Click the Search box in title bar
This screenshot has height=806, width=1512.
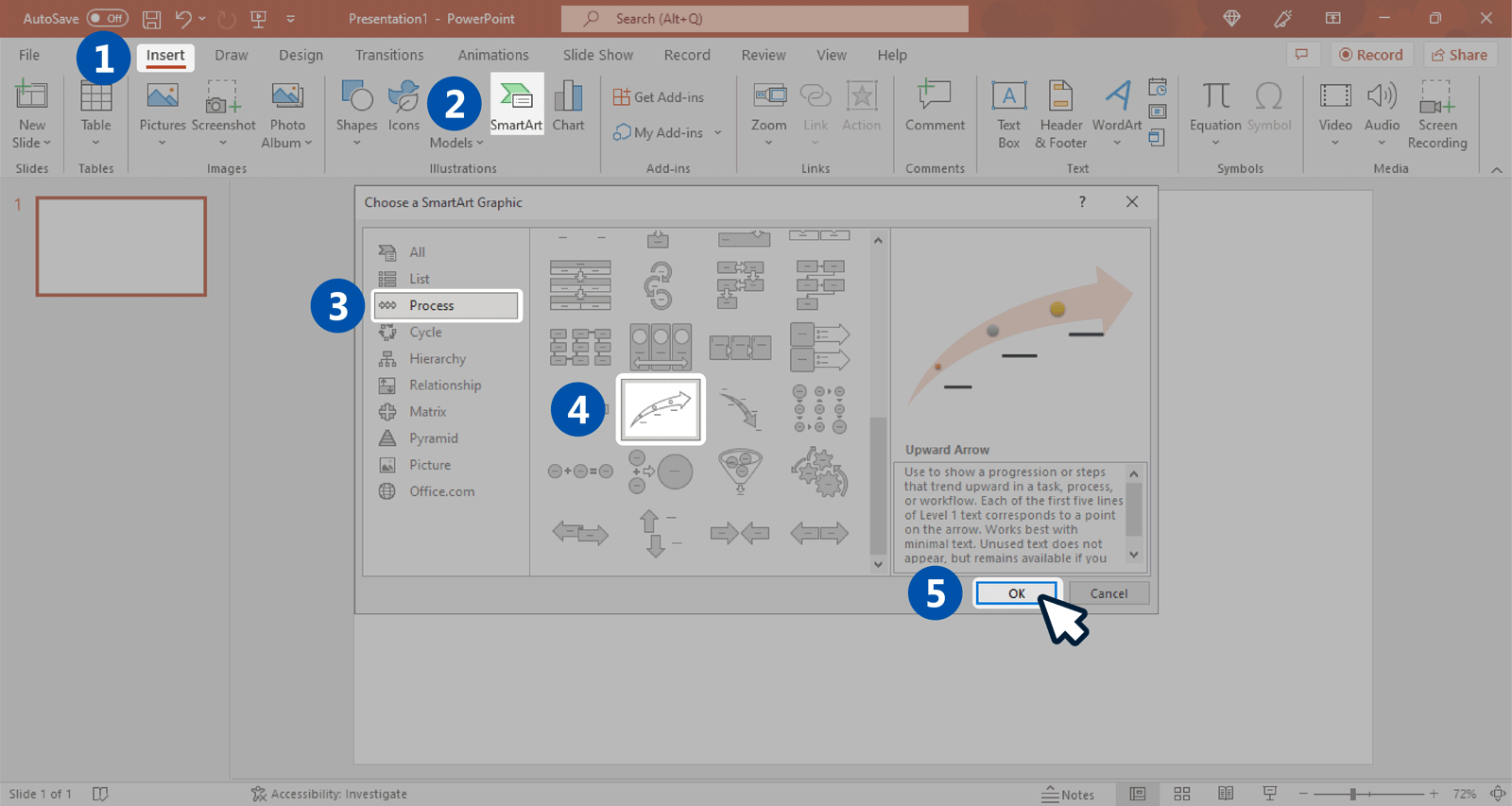coord(765,18)
